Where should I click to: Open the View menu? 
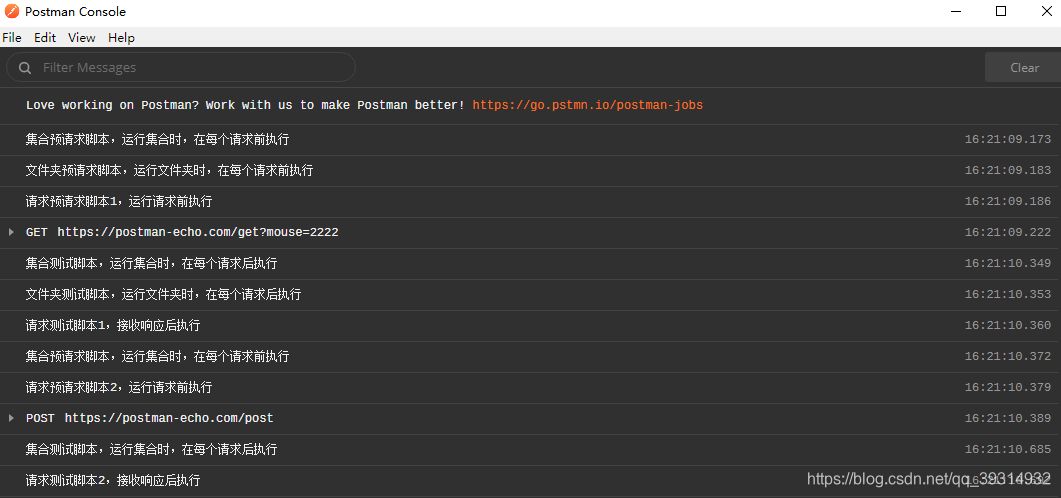tap(82, 38)
